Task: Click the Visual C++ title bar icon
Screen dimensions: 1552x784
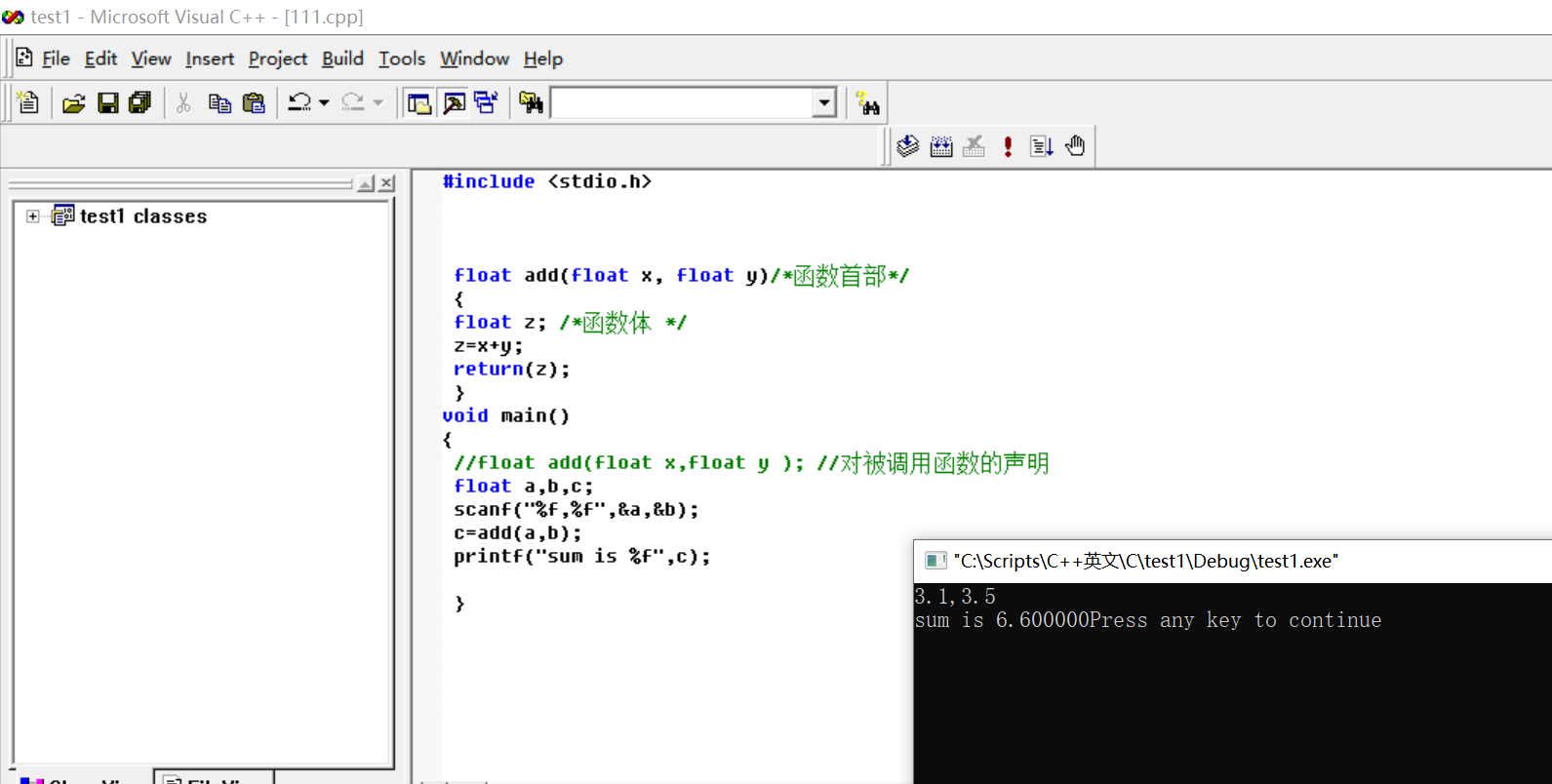Action: [13, 17]
